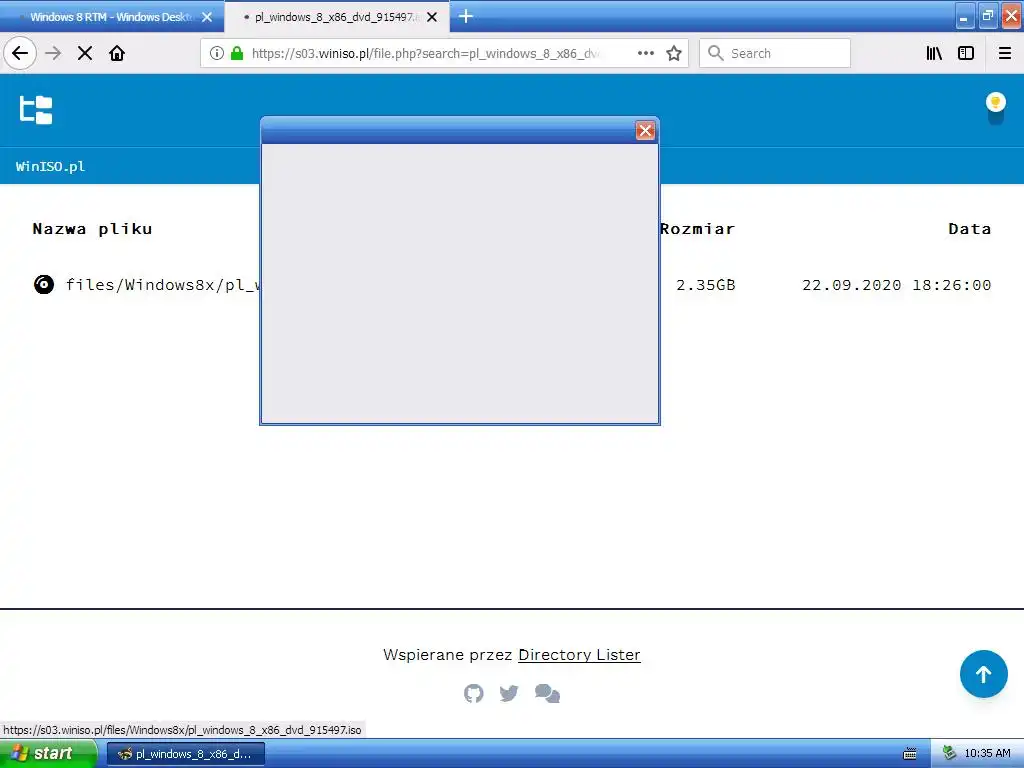This screenshot has height=768, width=1024.
Task: Close the pl_windows_8_x86_dvd tab
Action: pyautogui.click(x=432, y=17)
